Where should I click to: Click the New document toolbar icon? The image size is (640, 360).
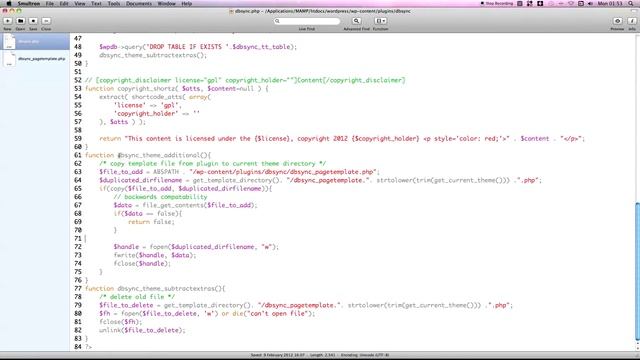tap(7, 21)
